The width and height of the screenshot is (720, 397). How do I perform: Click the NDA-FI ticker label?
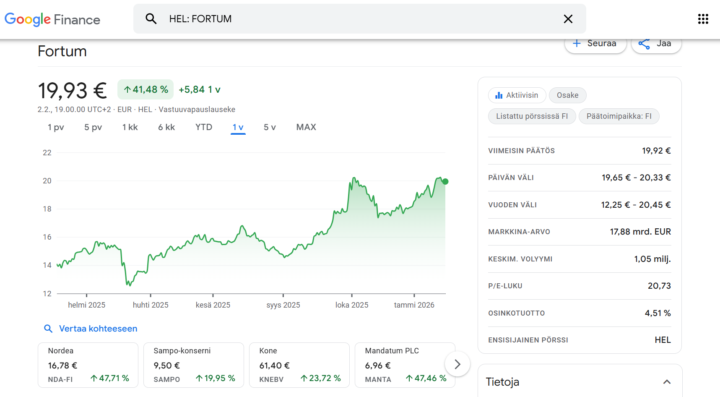pos(60,380)
